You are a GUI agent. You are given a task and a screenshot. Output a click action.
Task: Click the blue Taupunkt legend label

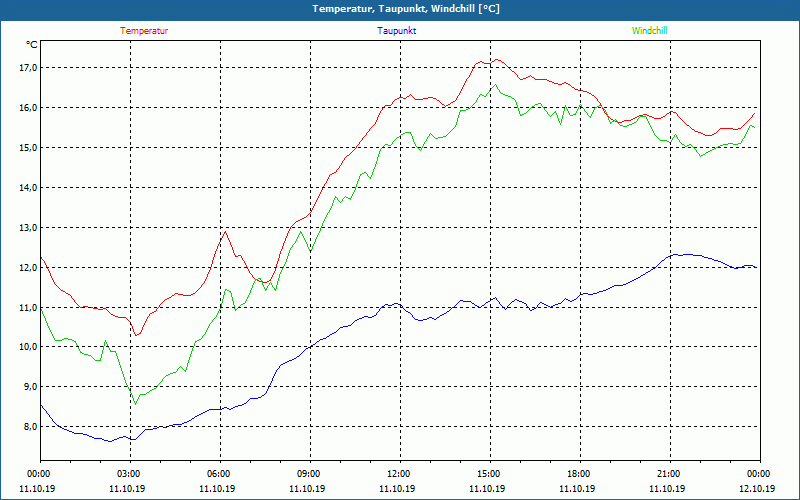pos(396,31)
